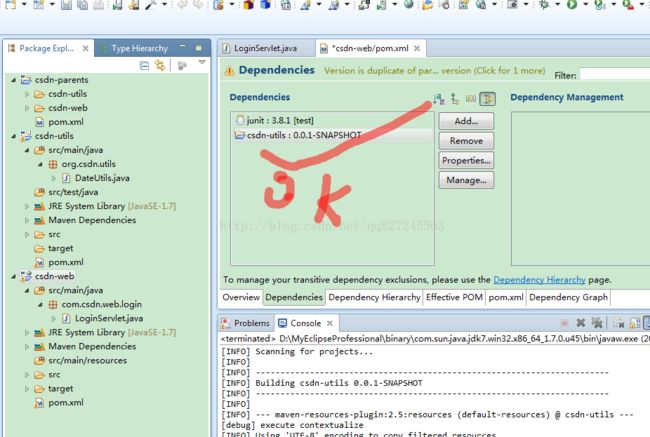650x437 pixels.
Task: Click the blue cube icon in toolbar
Action: pyautogui.click(x=265, y=5)
